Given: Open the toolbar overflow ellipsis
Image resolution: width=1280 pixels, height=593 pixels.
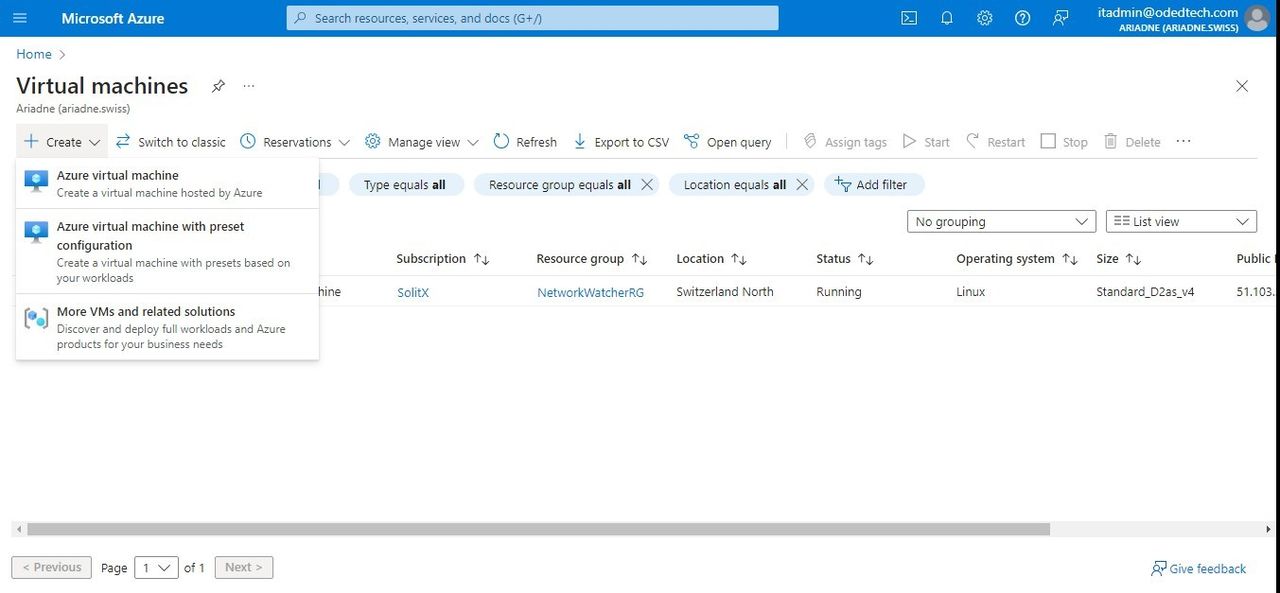Looking at the screenshot, I should tap(1184, 142).
